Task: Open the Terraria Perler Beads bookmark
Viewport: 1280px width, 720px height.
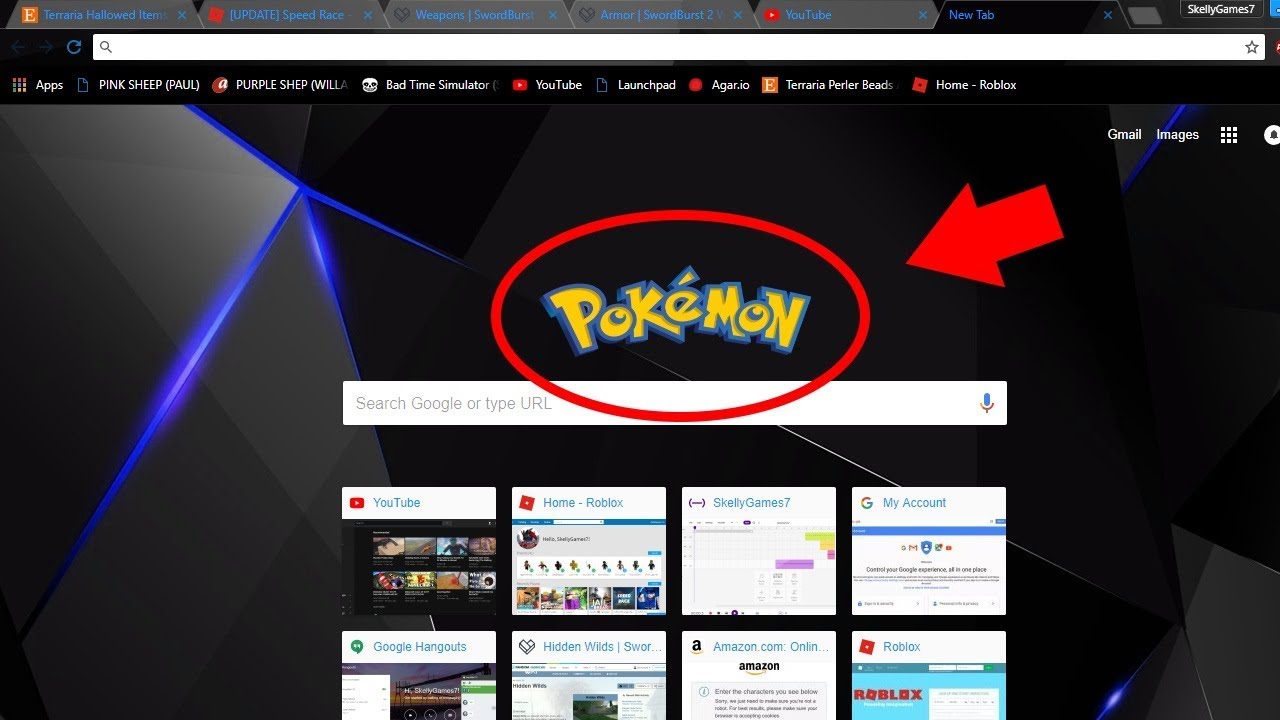Action: [830, 85]
